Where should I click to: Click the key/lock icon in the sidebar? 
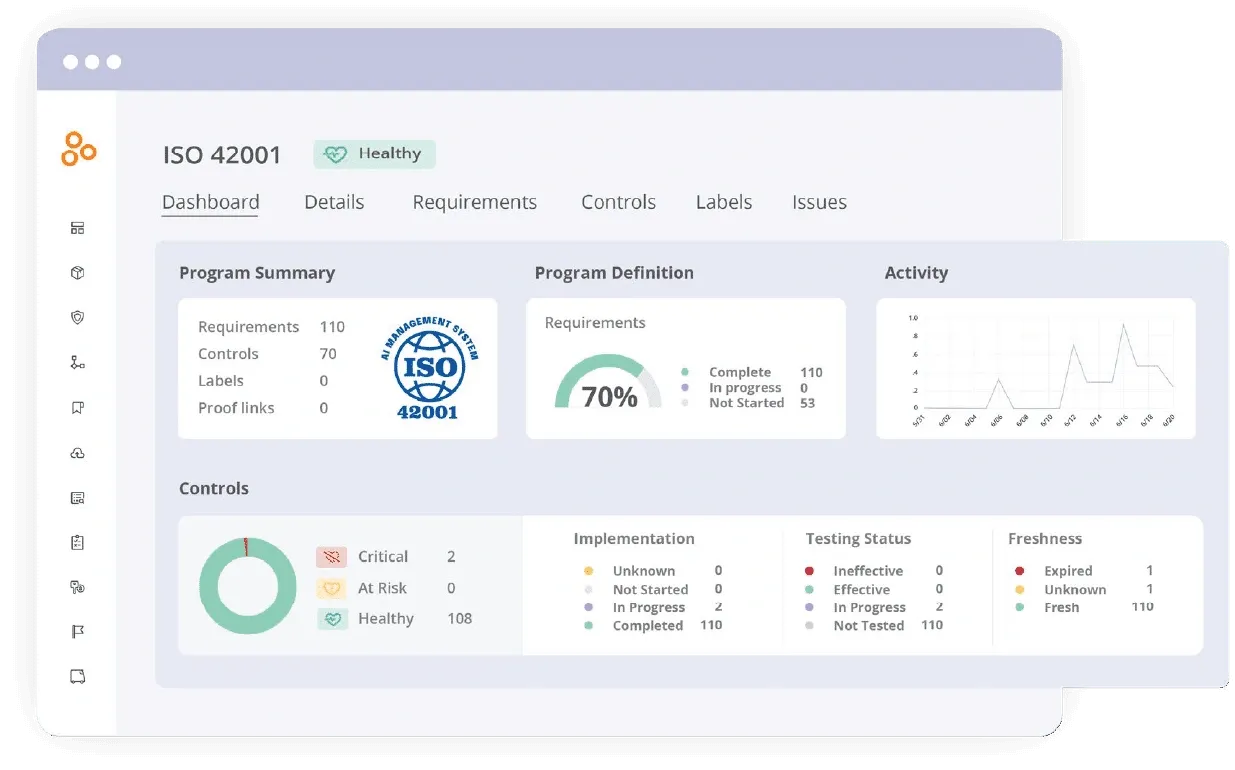click(77, 587)
